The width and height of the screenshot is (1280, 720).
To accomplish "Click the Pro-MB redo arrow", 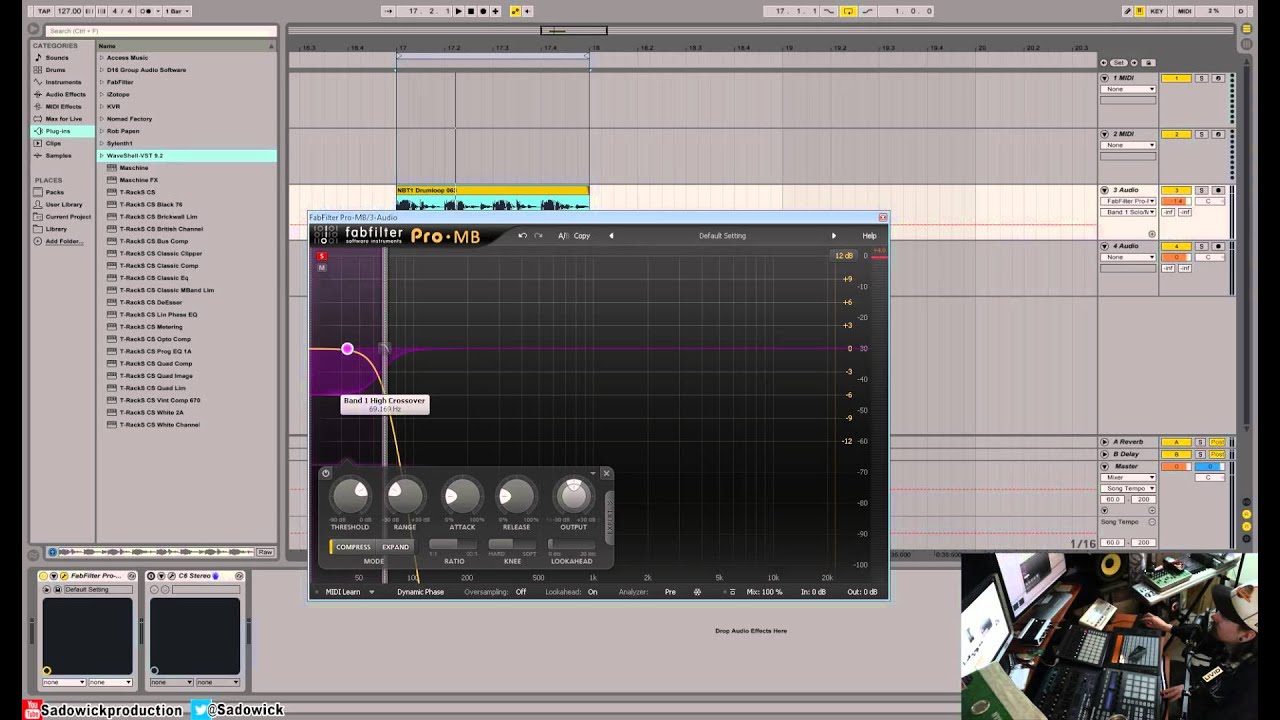I will coord(538,236).
